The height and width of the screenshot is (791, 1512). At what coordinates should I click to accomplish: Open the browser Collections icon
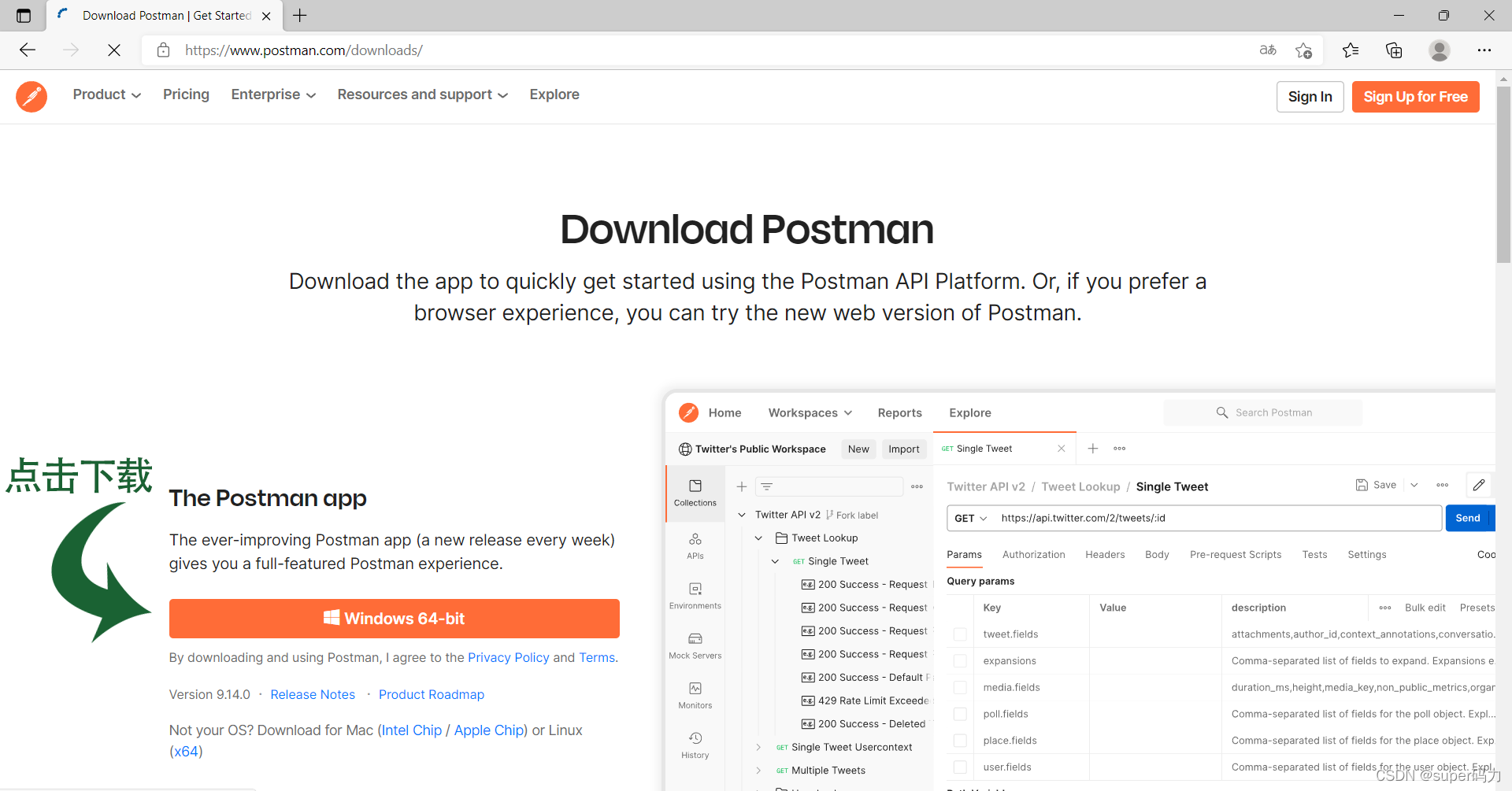click(1394, 50)
